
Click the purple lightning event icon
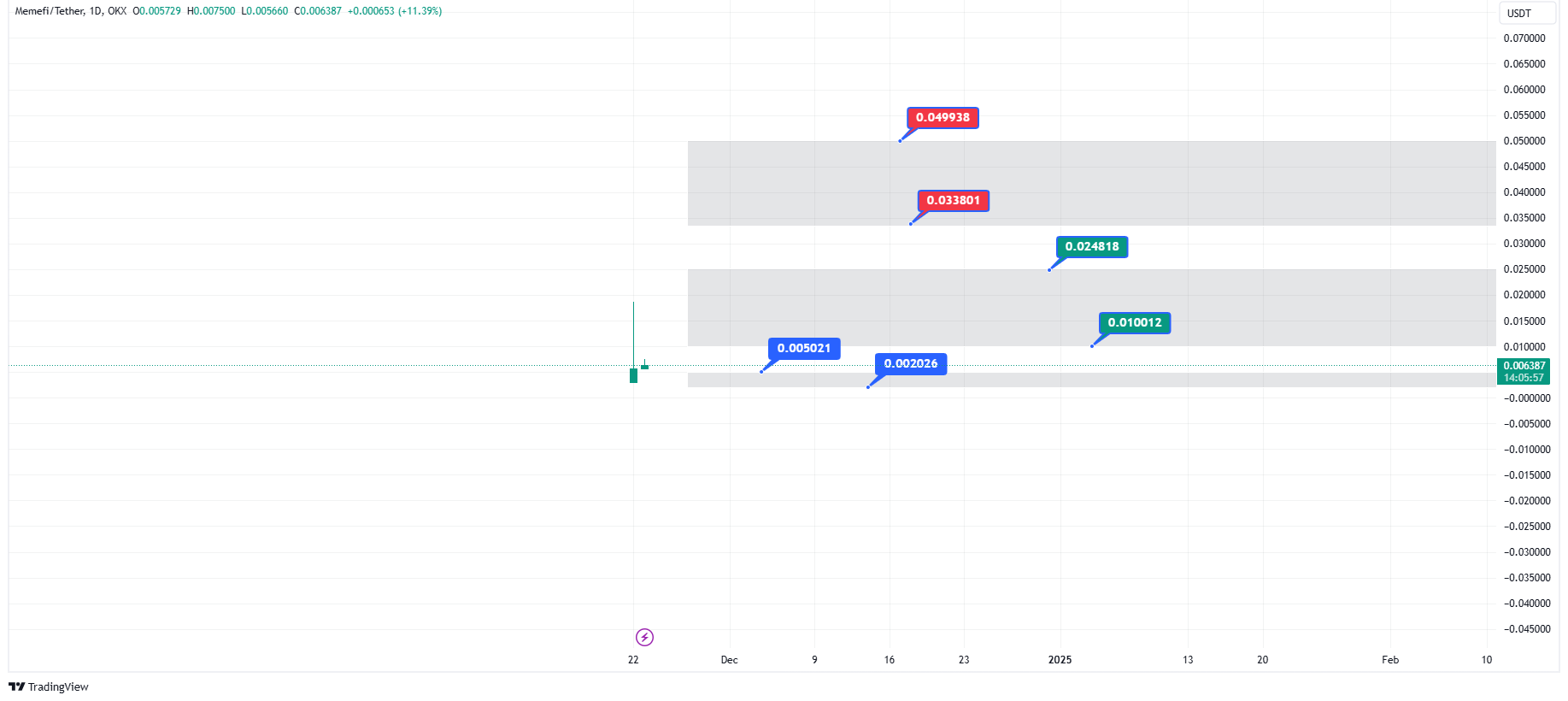(x=644, y=637)
